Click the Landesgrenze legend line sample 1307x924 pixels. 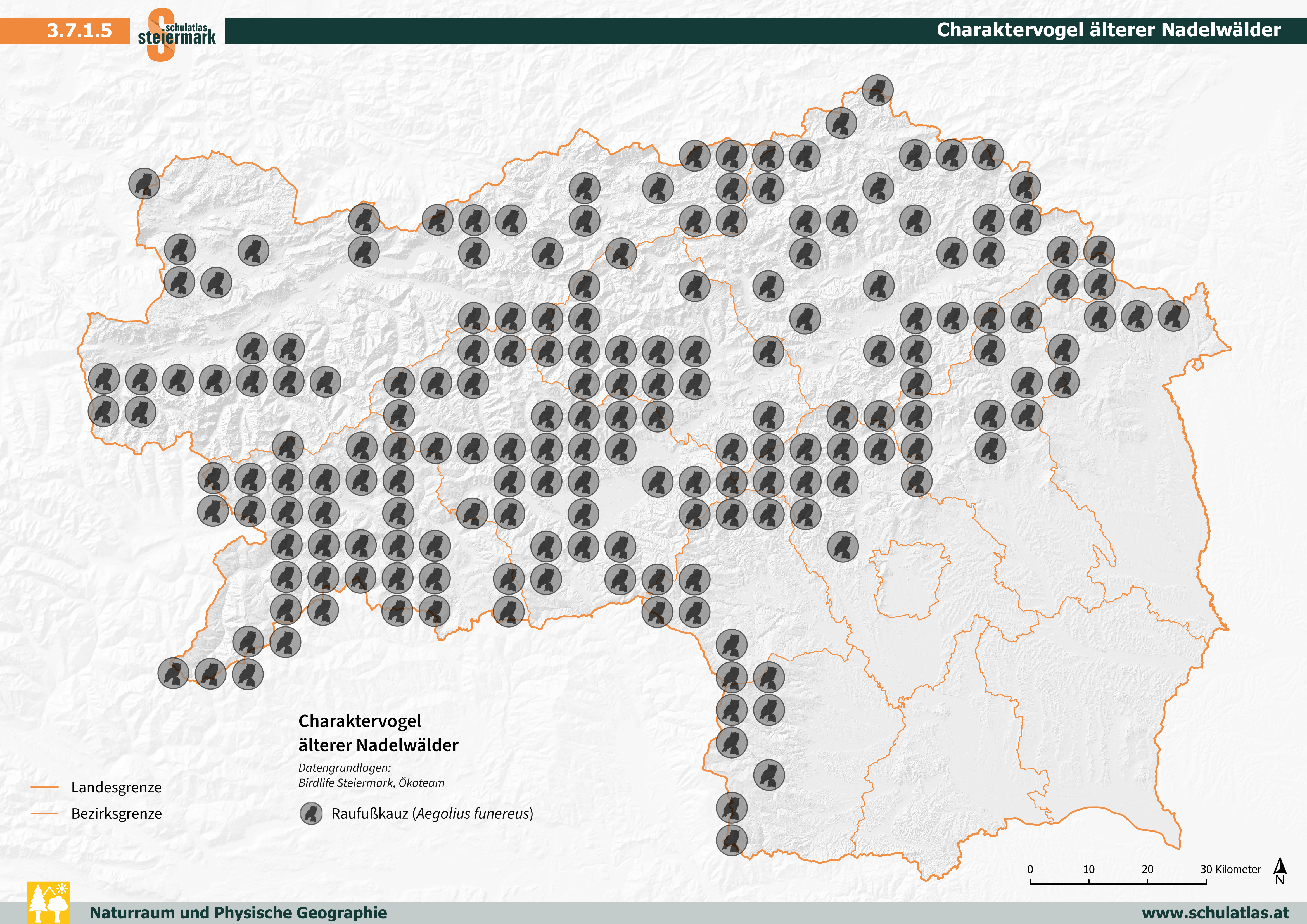(x=44, y=787)
